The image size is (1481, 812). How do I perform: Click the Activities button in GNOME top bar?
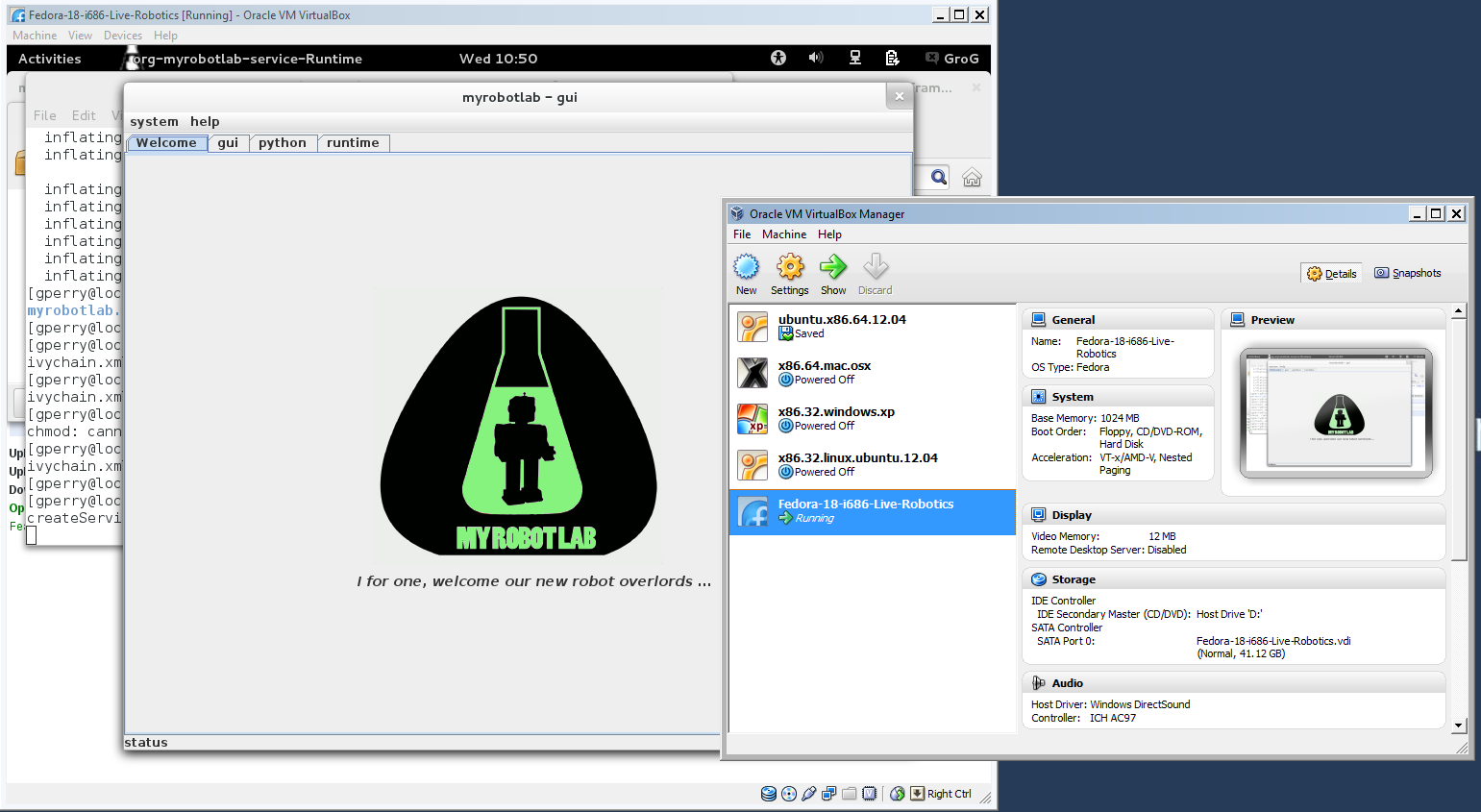click(50, 59)
